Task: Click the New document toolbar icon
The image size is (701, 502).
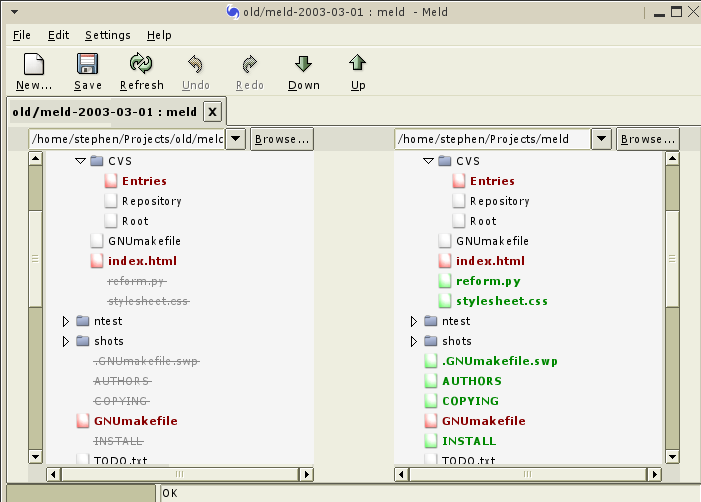Action: pyautogui.click(x=34, y=64)
